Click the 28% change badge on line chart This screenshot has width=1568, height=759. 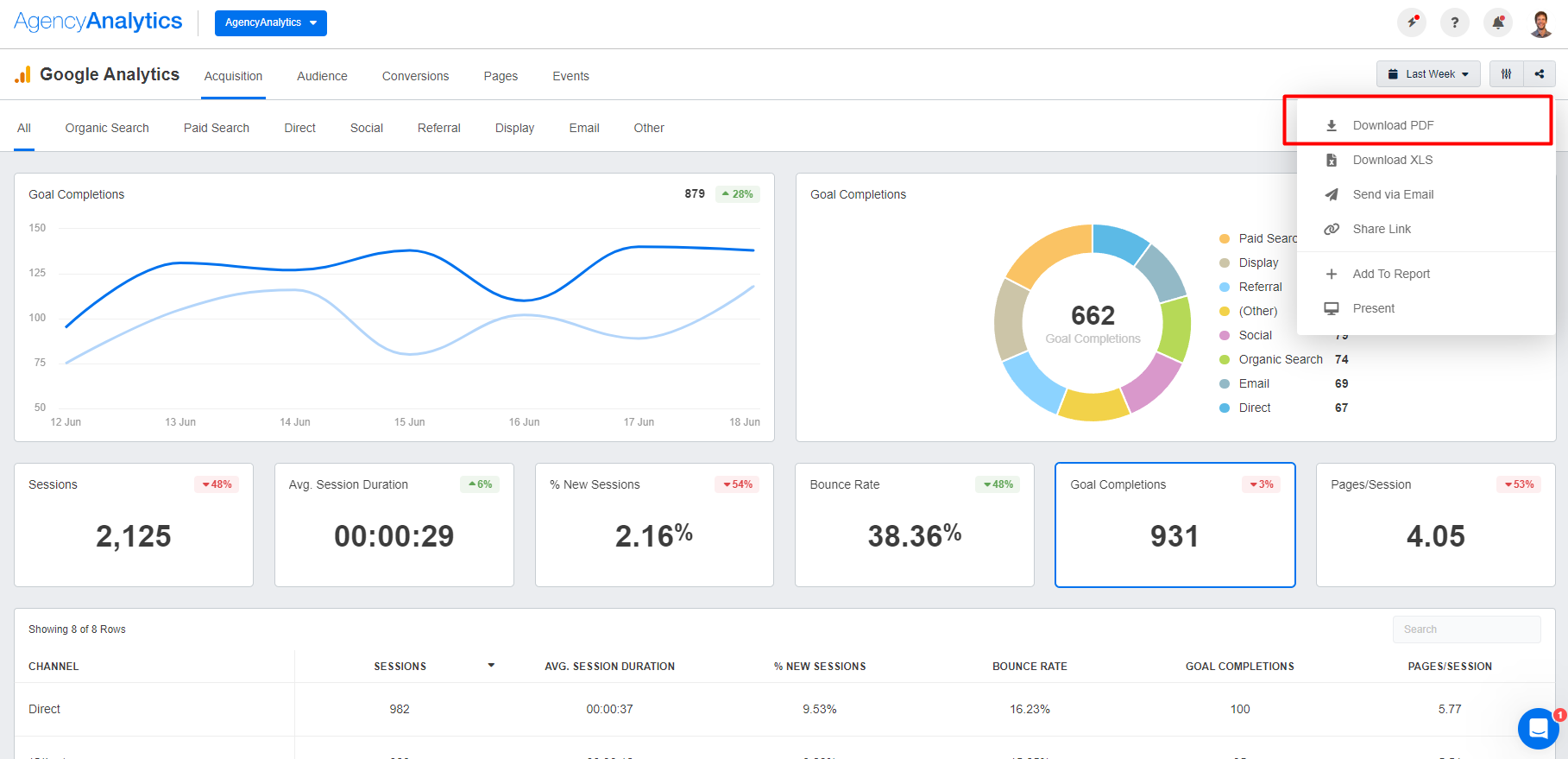738,194
